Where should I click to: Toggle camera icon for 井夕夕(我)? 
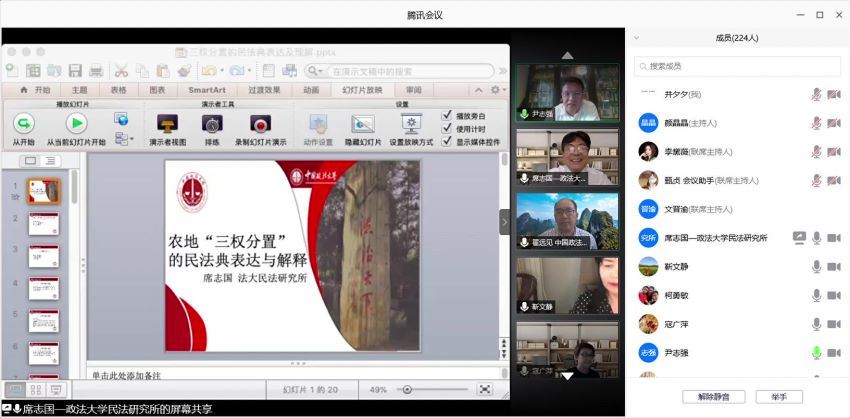pyautogui.click(x=834, y=94)
